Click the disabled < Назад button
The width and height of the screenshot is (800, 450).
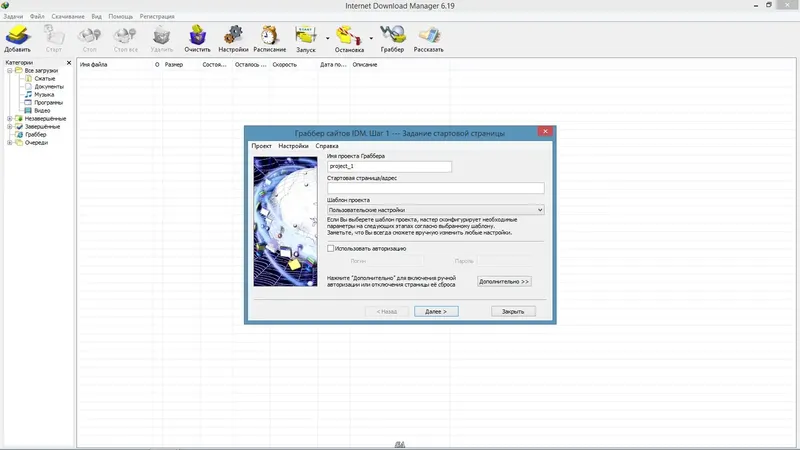pos(387,311)
